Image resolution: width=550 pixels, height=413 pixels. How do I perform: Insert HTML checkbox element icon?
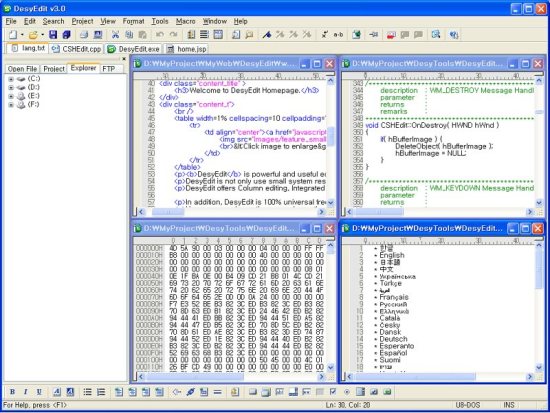(x=333, y=392)
